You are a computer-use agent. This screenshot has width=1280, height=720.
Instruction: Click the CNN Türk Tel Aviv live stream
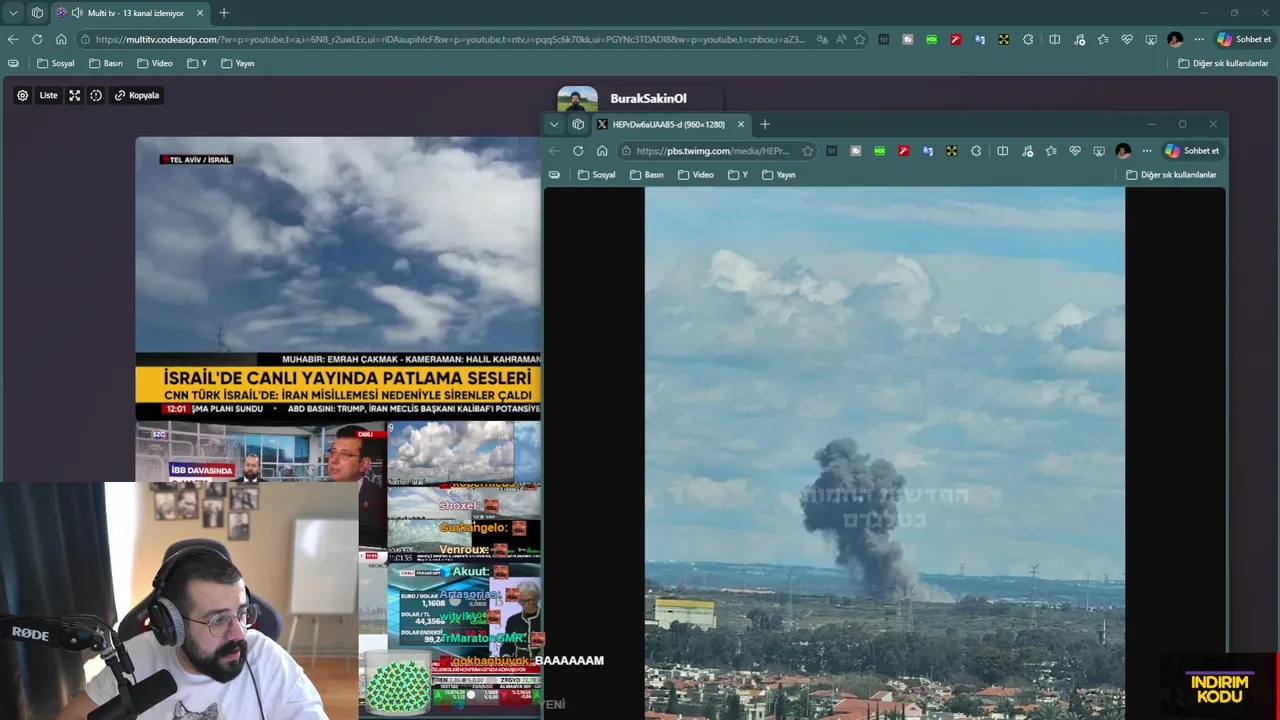[338, 279]
